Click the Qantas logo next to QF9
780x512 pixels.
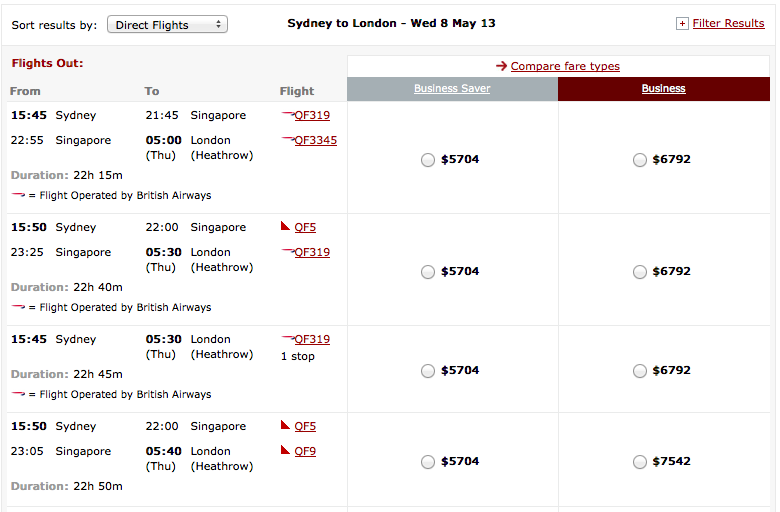point(286,451)
